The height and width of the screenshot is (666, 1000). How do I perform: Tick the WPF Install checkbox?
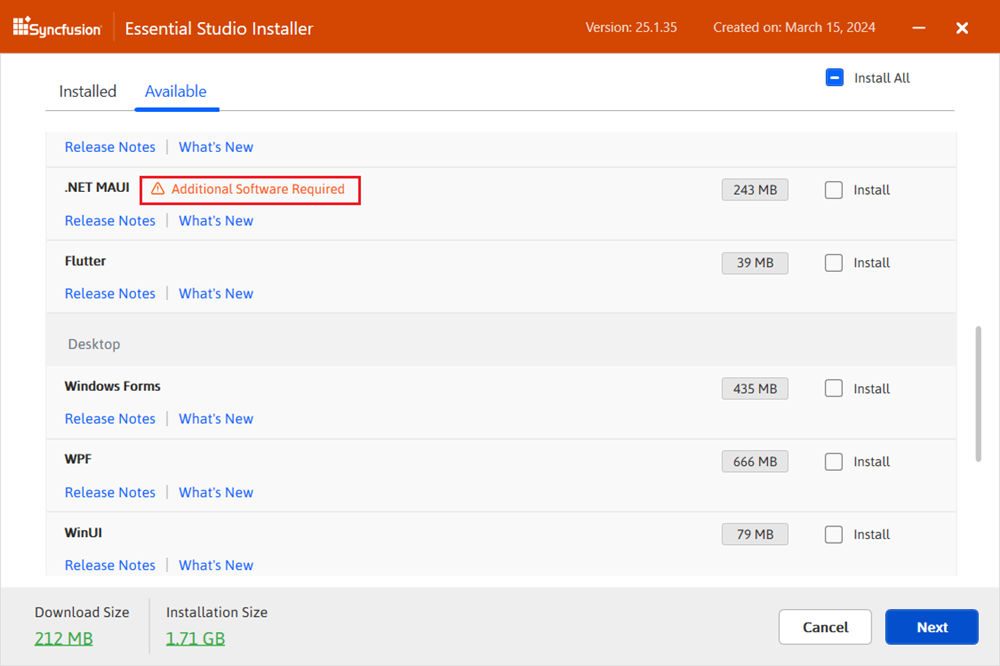[834, 462]
